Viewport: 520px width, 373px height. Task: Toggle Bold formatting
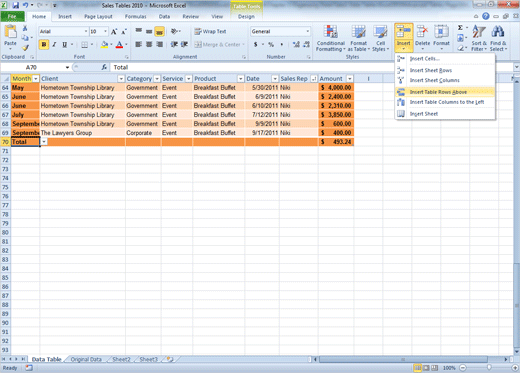(x=44, y=44)
